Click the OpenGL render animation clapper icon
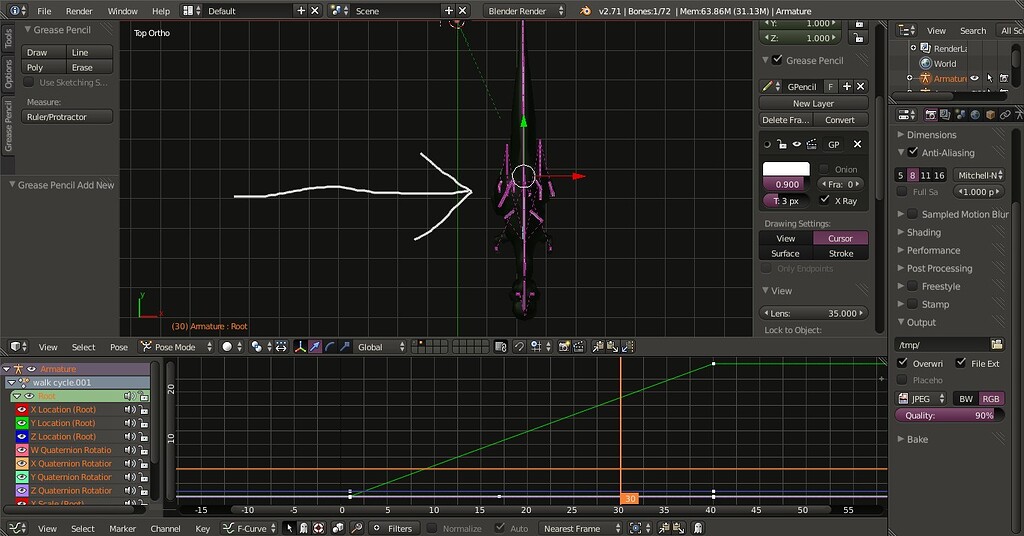Screen dimensions: 1024x536 pyautogui.click(x=579, y=347)
